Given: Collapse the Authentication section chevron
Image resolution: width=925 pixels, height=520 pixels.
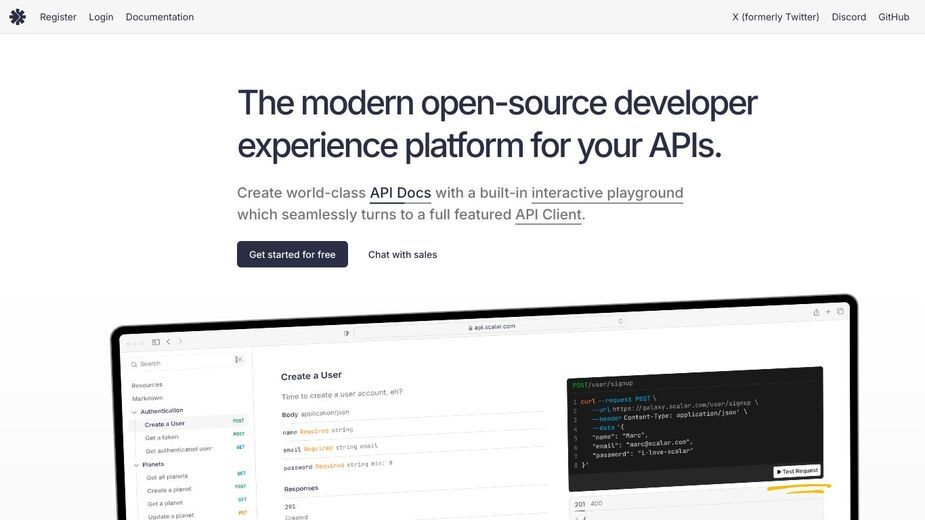Looking at the screenshot, I should 135,412.
